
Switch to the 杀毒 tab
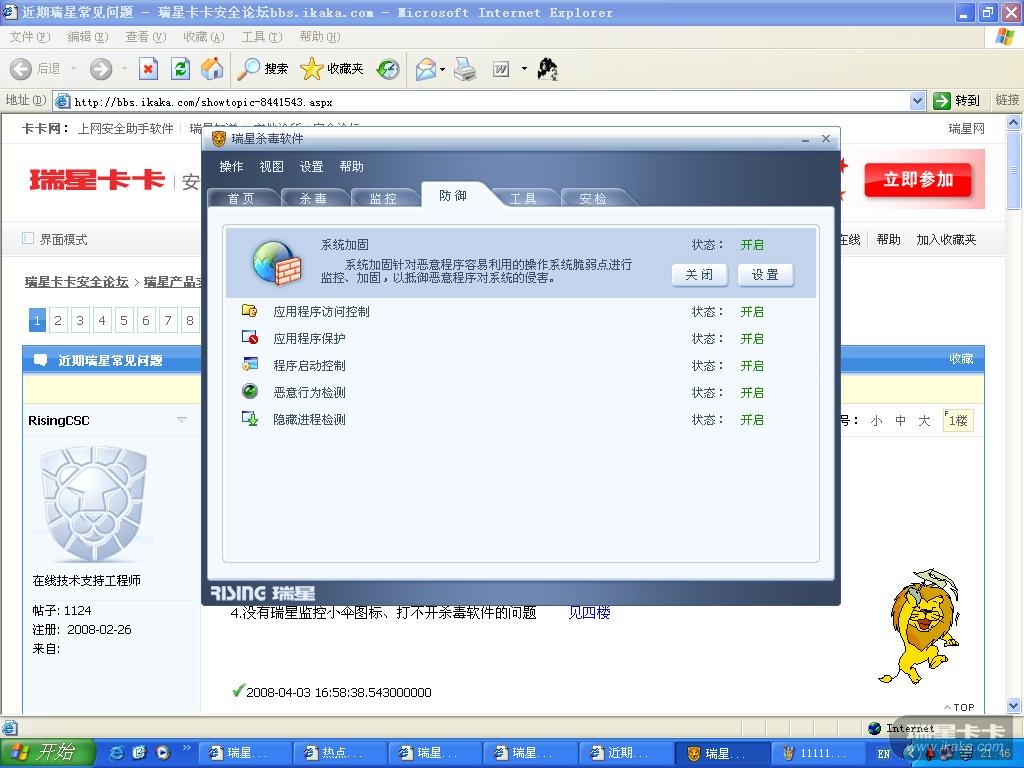(x=313, y=199)
